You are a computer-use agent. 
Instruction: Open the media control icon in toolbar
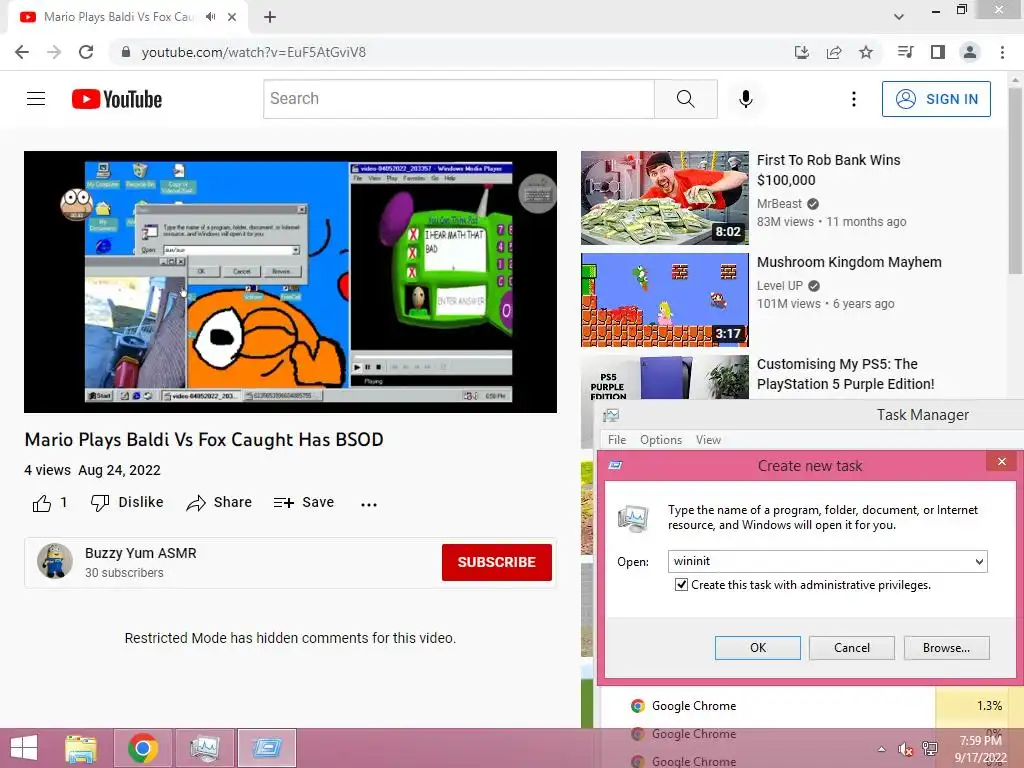[905, 52]
